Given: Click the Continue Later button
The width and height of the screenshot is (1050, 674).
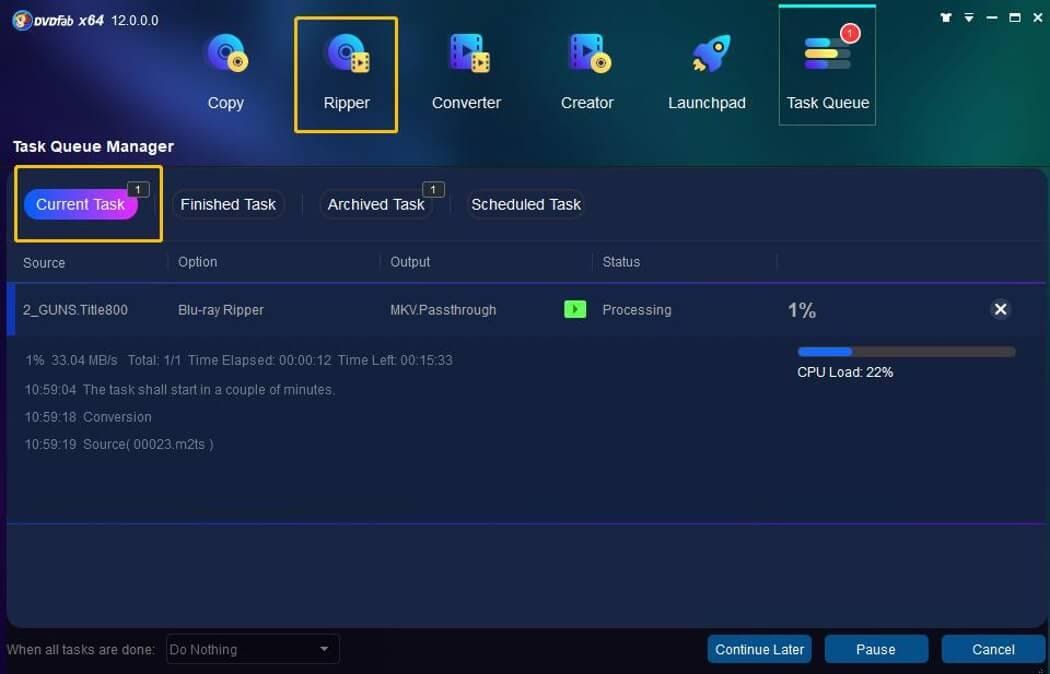Looking at the screenshot, I should 759,649.
